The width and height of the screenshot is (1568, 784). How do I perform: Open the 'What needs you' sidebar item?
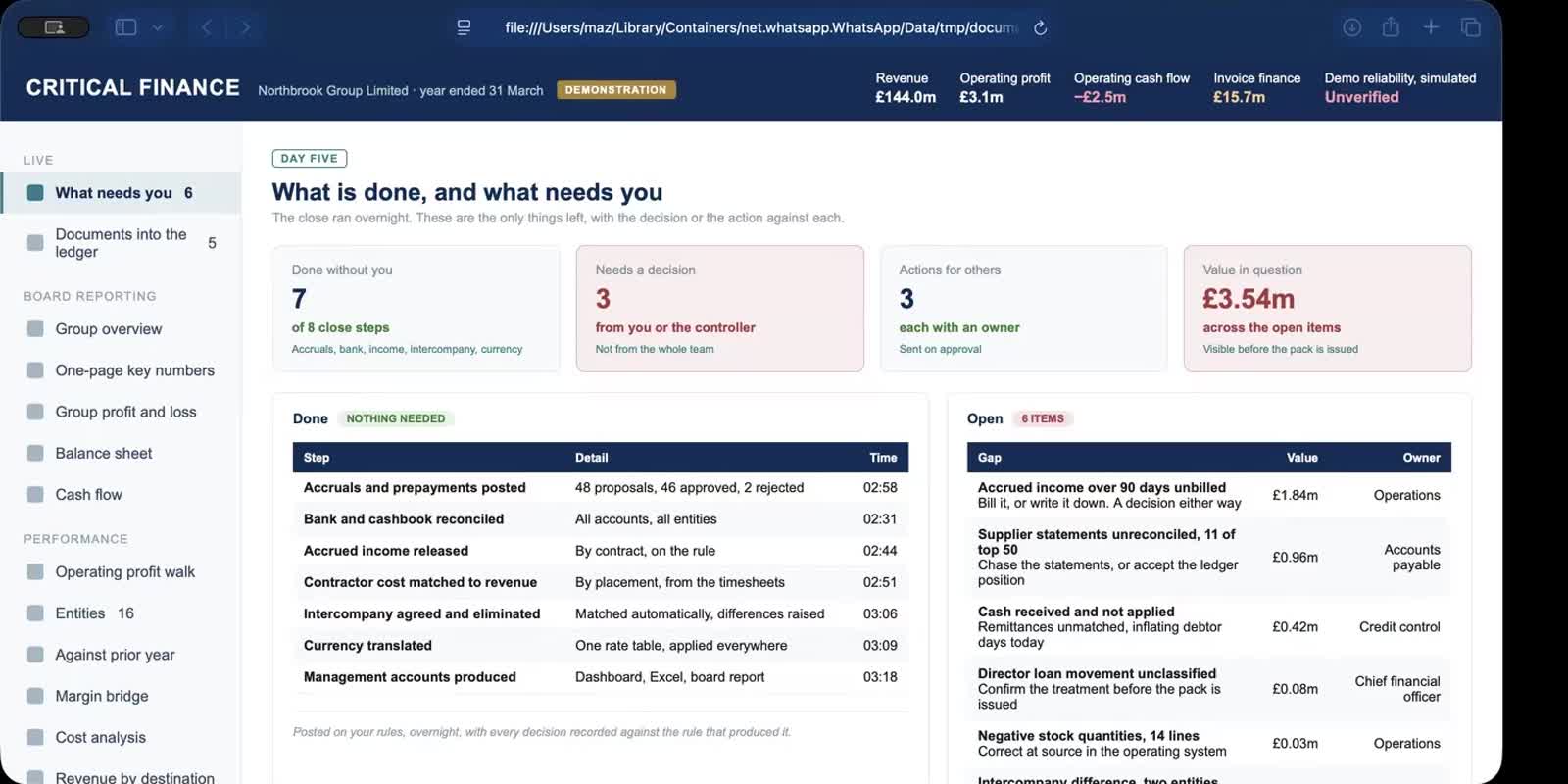(x=121, y=193)
